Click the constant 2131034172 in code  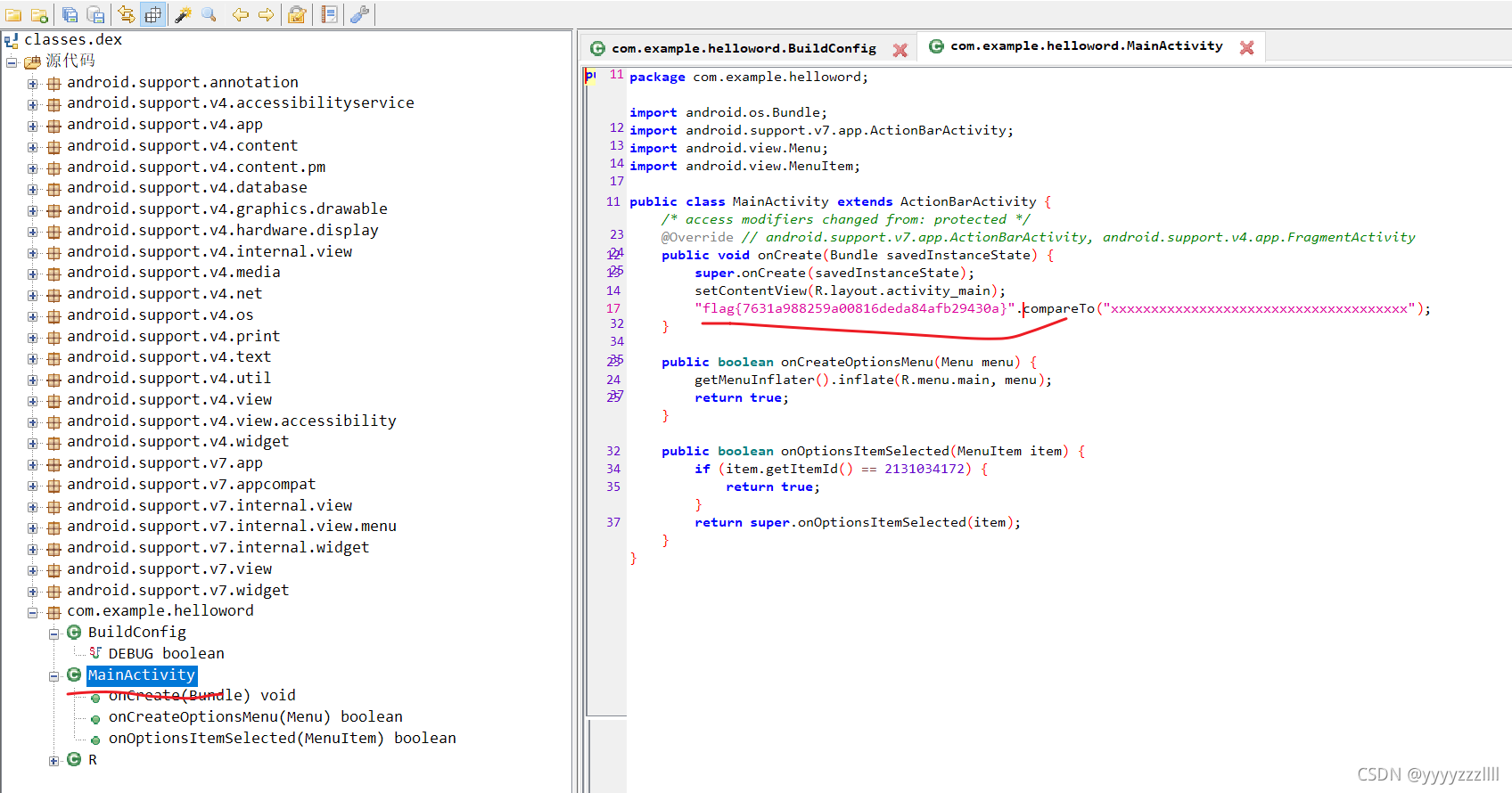point(924,469)
